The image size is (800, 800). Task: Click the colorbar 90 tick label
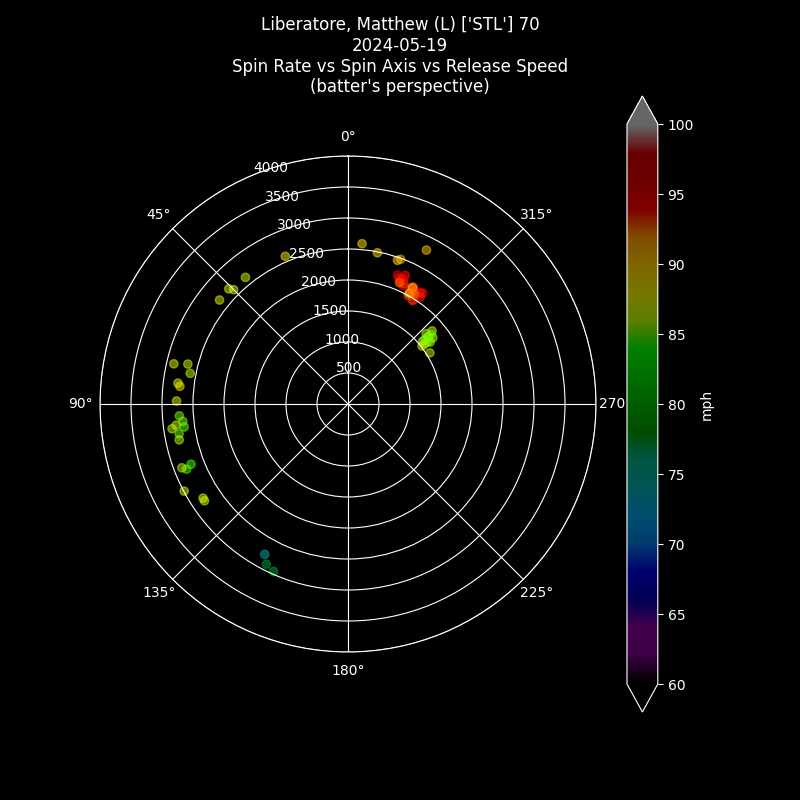pyautogui.click(x=676, y=265)
